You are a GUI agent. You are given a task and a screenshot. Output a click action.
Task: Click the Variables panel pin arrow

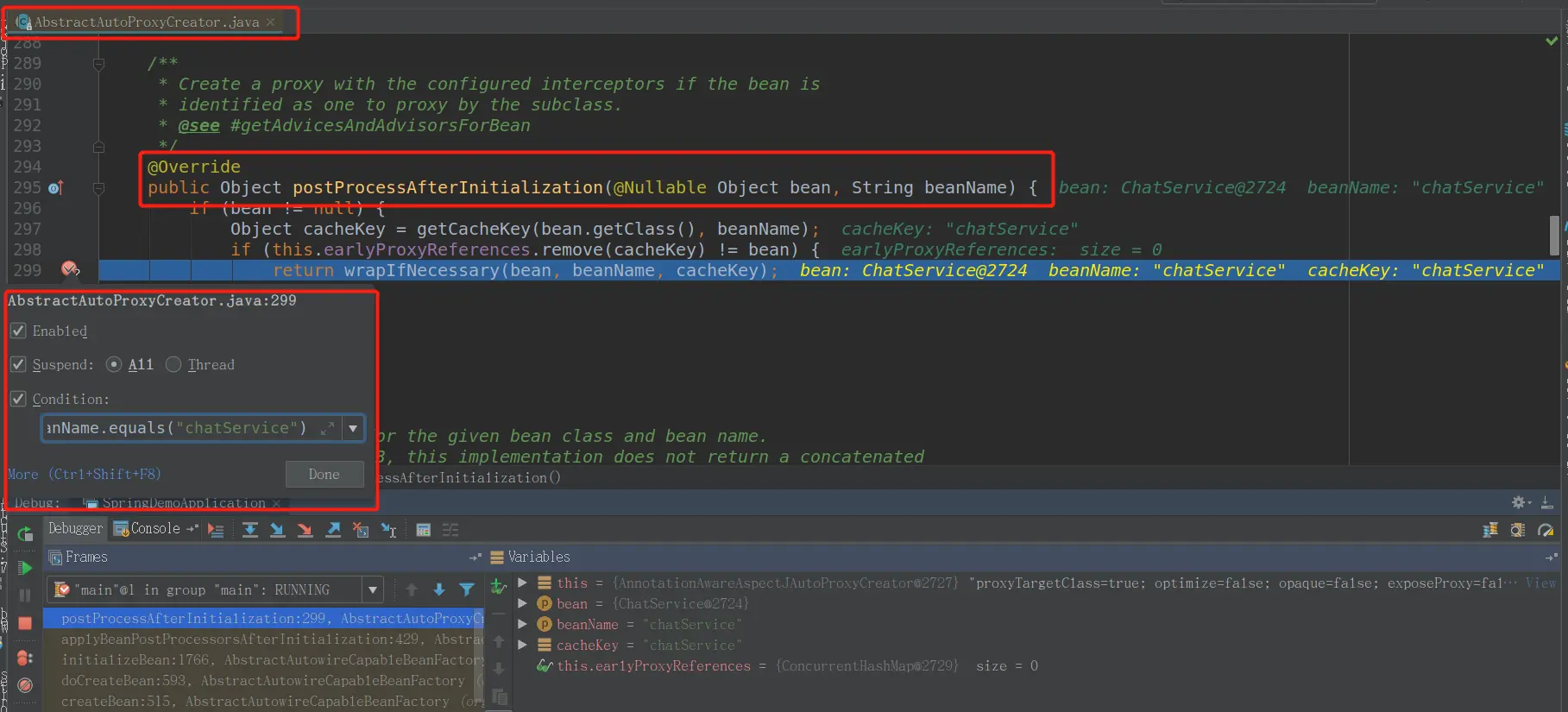[x=1553, y=558]
